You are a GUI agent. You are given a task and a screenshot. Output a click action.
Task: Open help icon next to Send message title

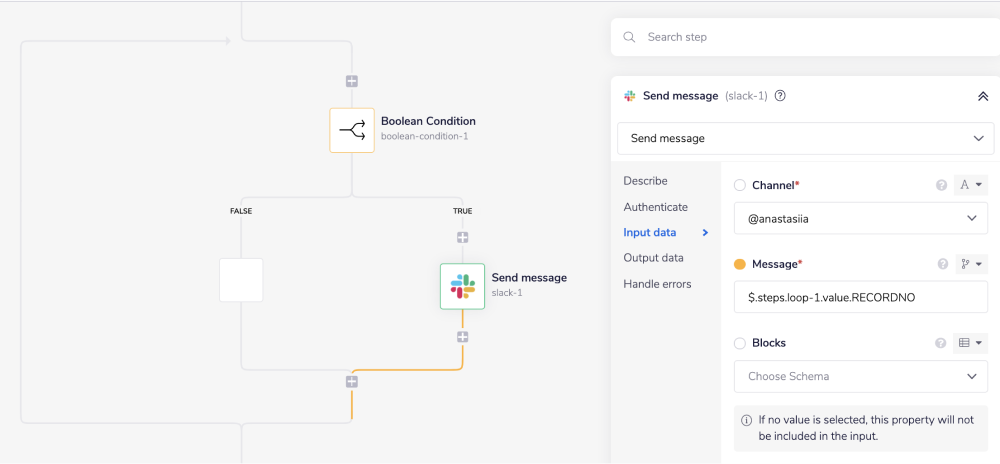coord(780,96)
